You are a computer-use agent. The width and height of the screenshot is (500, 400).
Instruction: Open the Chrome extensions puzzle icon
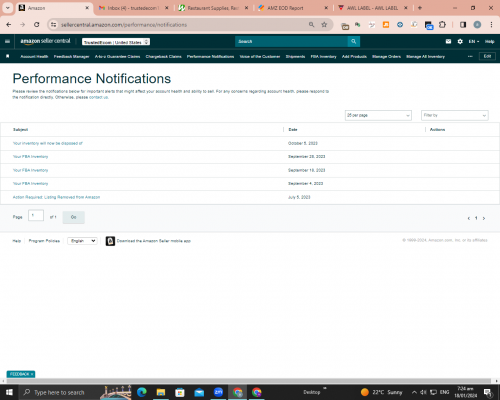coord(442,25)
